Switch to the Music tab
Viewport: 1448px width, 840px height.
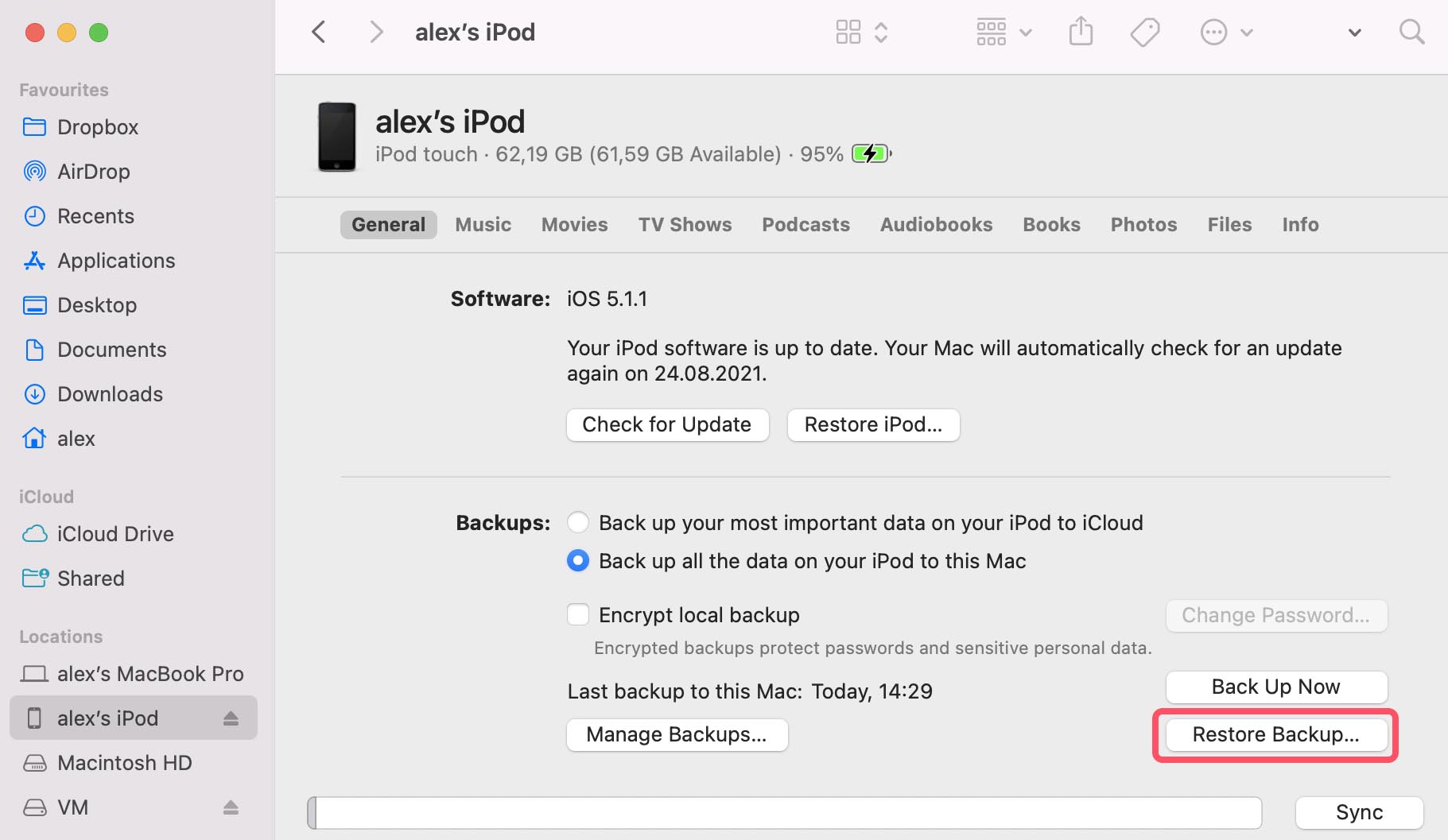click(x=483, y=225)
